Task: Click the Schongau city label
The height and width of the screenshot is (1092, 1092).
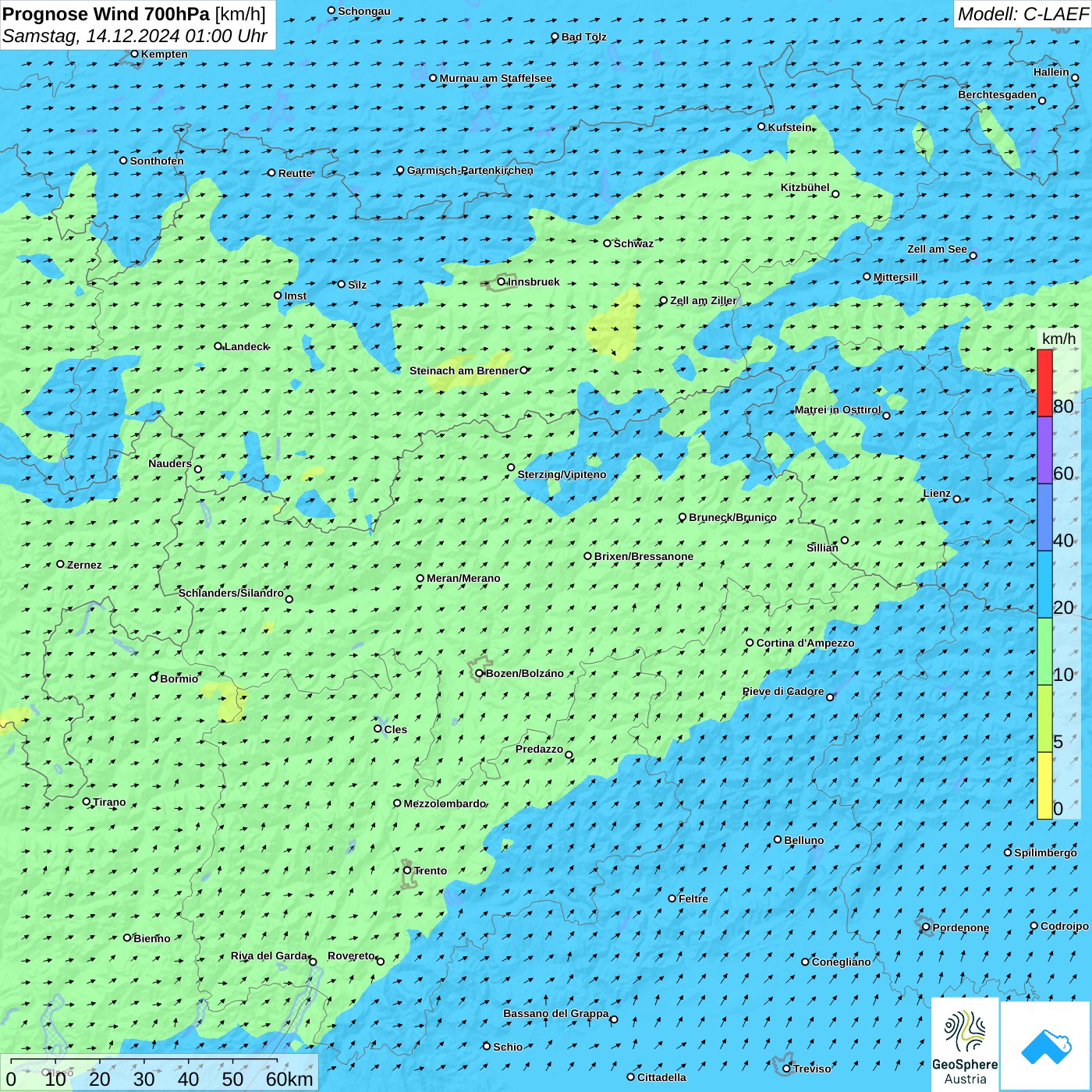Action: point(364,11)
